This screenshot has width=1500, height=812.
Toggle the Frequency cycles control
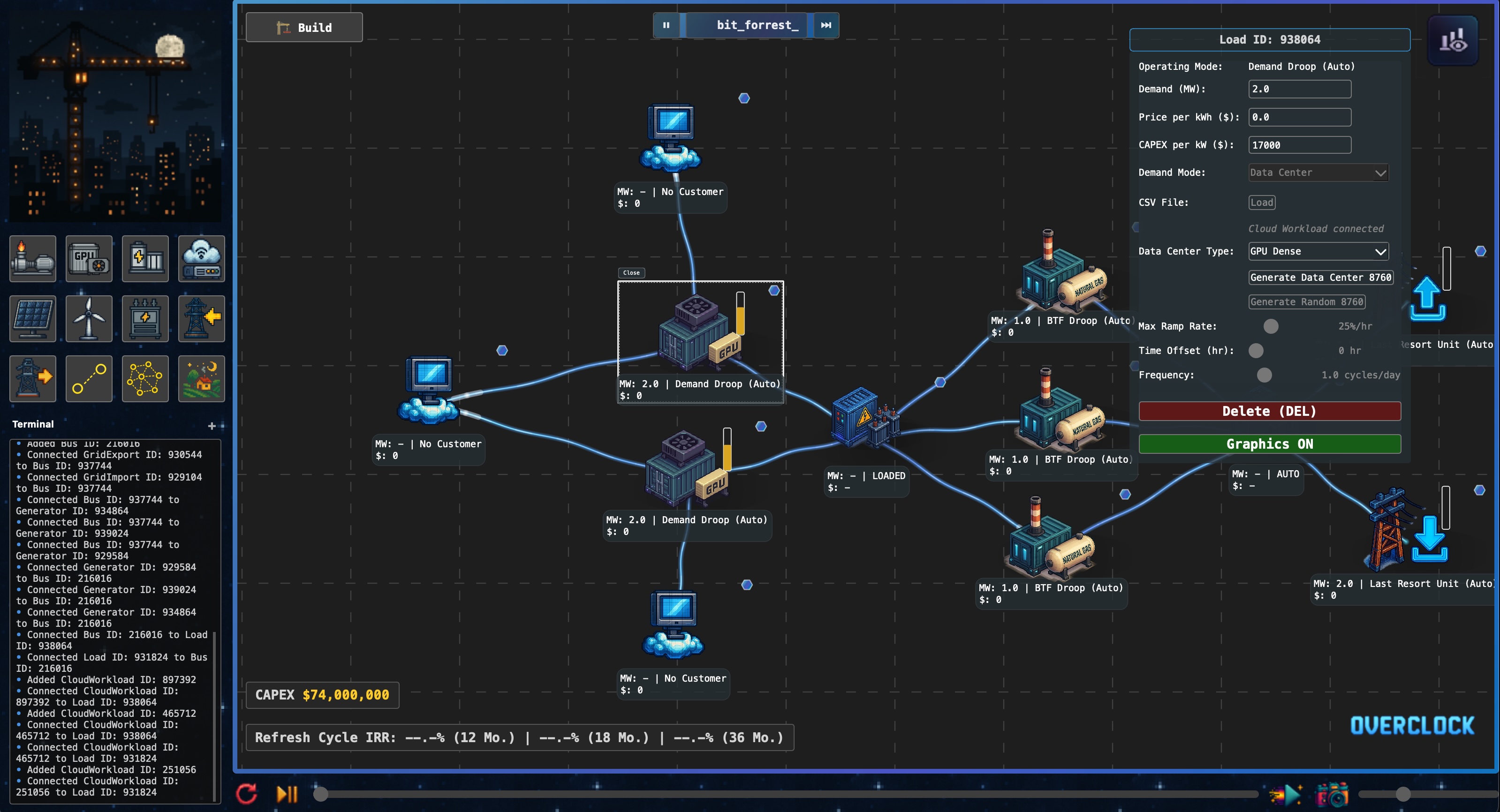(1264, 375)
